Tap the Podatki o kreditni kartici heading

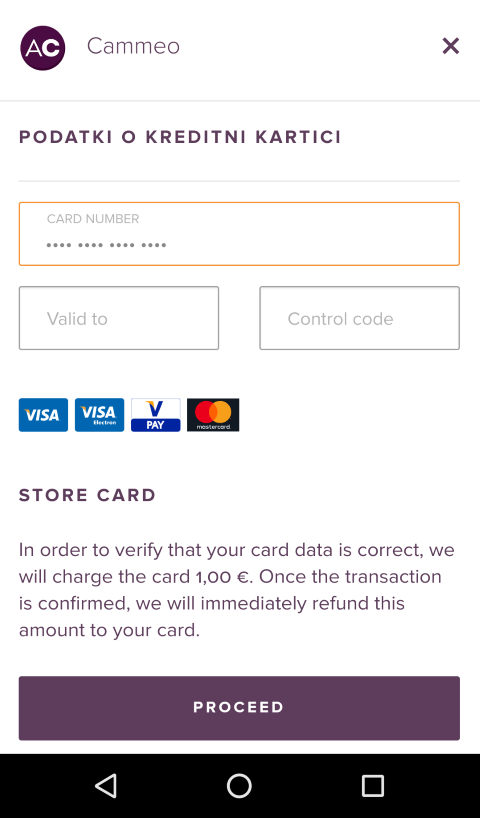[180, 137]
